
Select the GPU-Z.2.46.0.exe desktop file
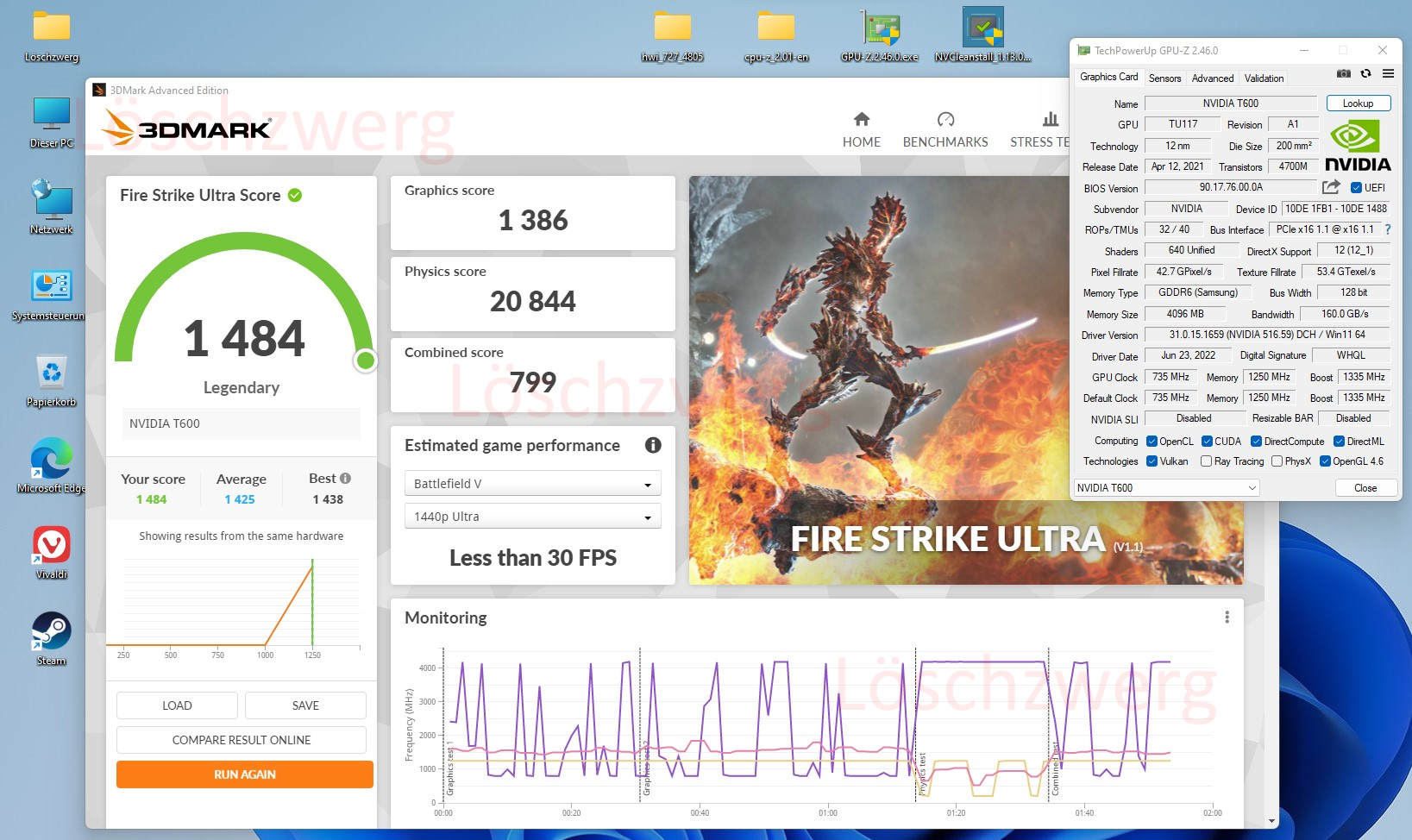(x=880, y=36)
